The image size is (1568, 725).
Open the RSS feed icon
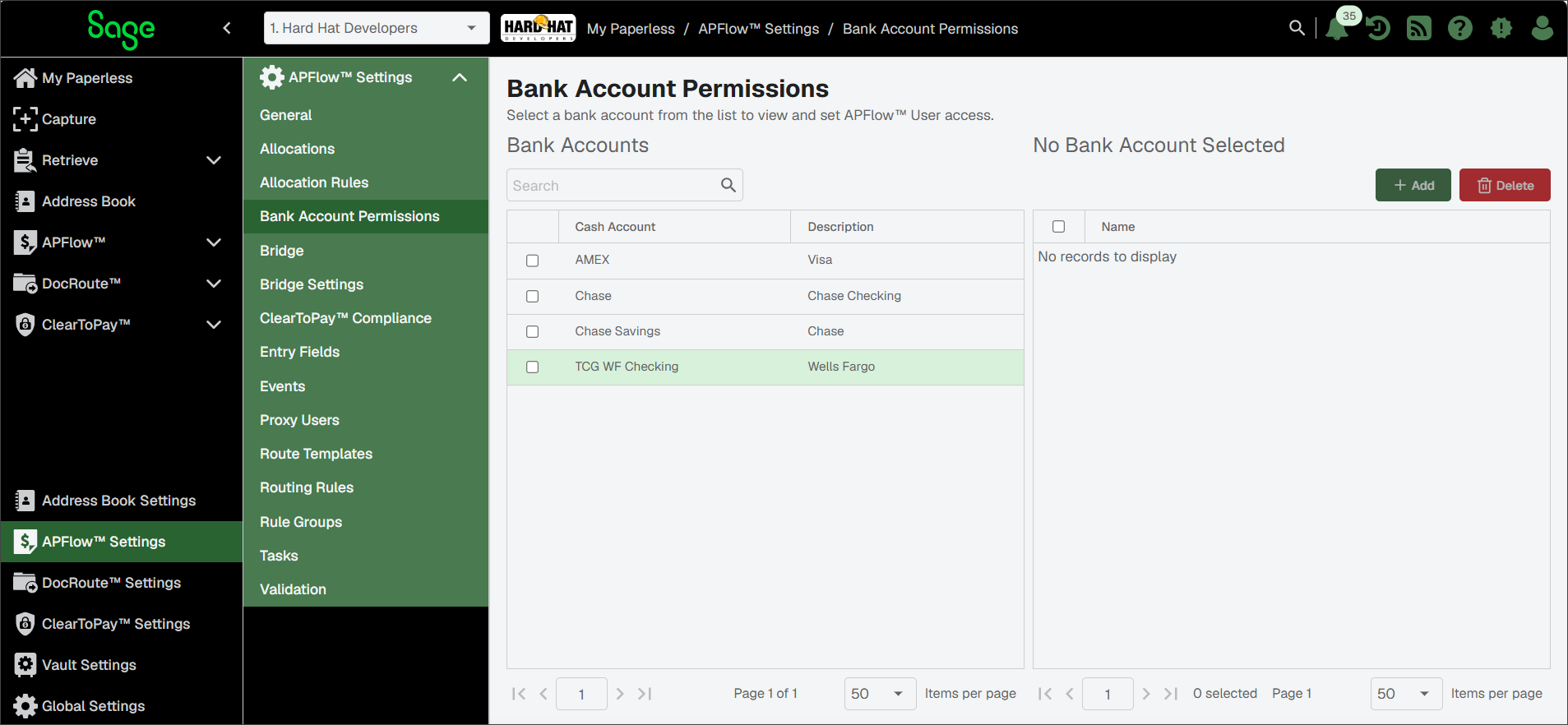(x=1419, y=28)
